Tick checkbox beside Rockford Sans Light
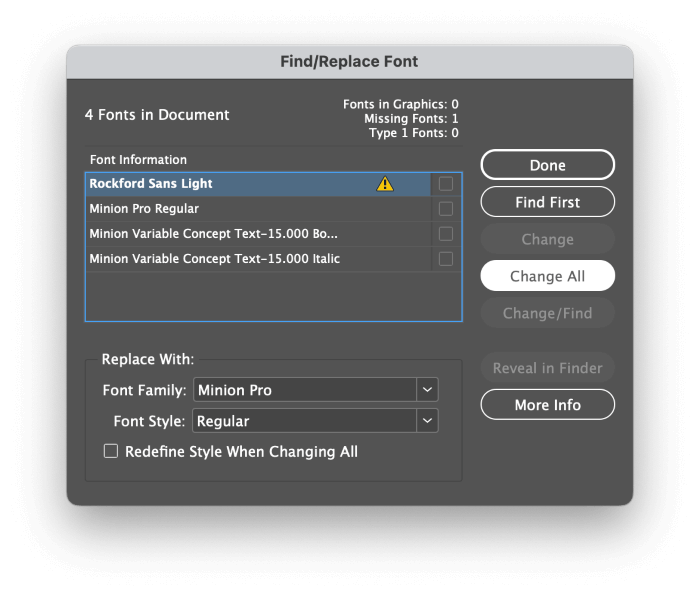Image resolution: width=700 pixels, height=594 pixels. [446, 184]
